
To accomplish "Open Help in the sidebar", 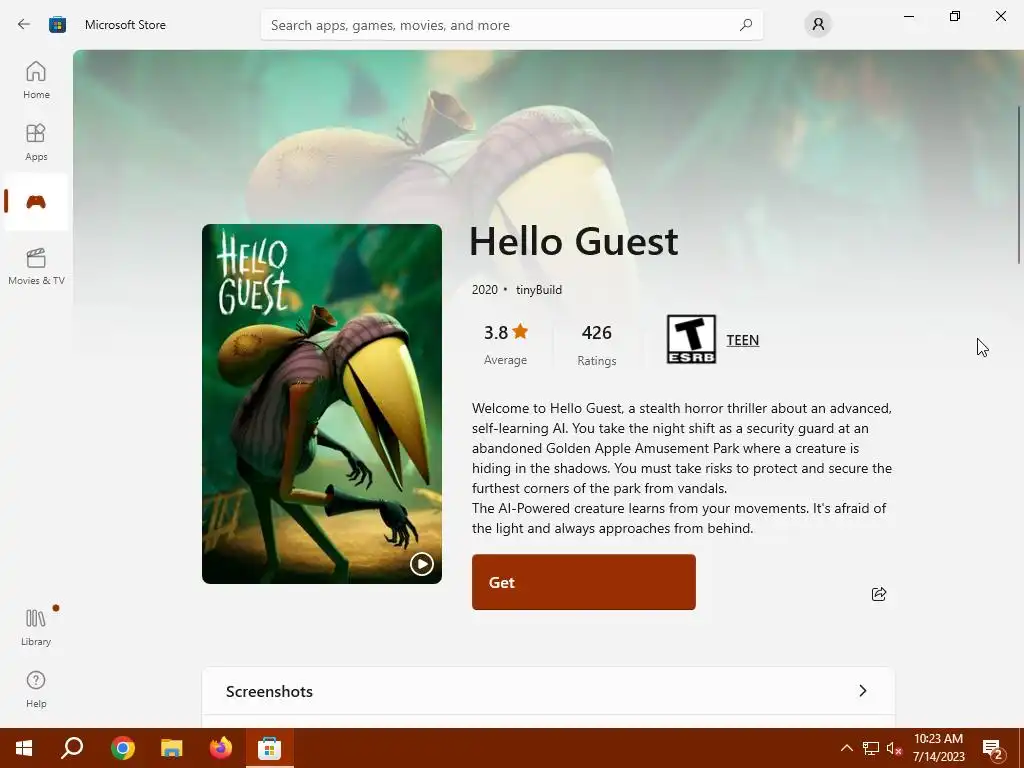I will tap(36, 689).
